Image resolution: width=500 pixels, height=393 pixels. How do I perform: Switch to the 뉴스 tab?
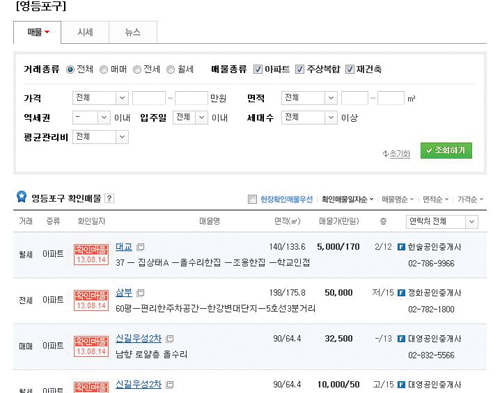133,32
